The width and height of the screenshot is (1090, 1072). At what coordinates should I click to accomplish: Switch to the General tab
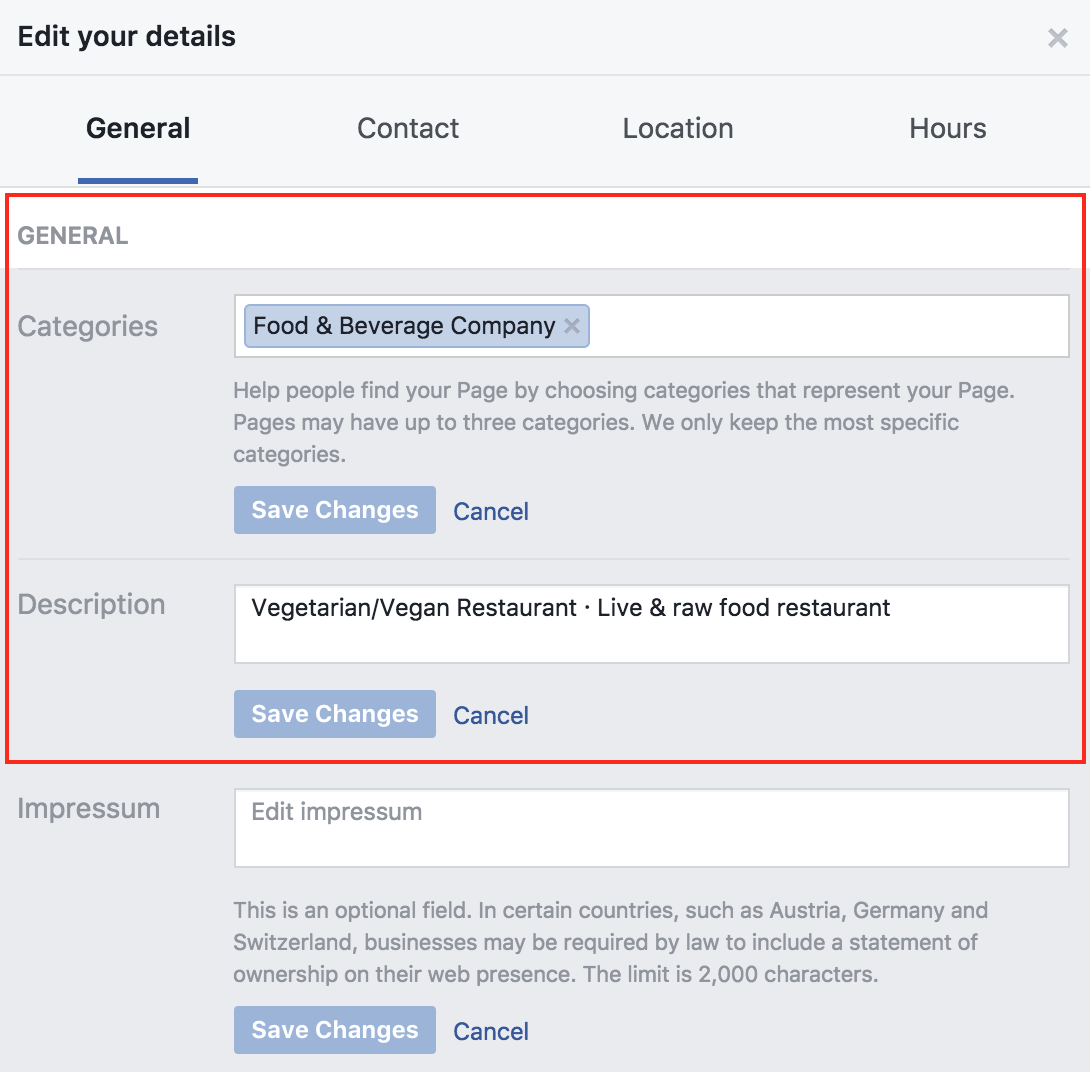click(138, 129)
